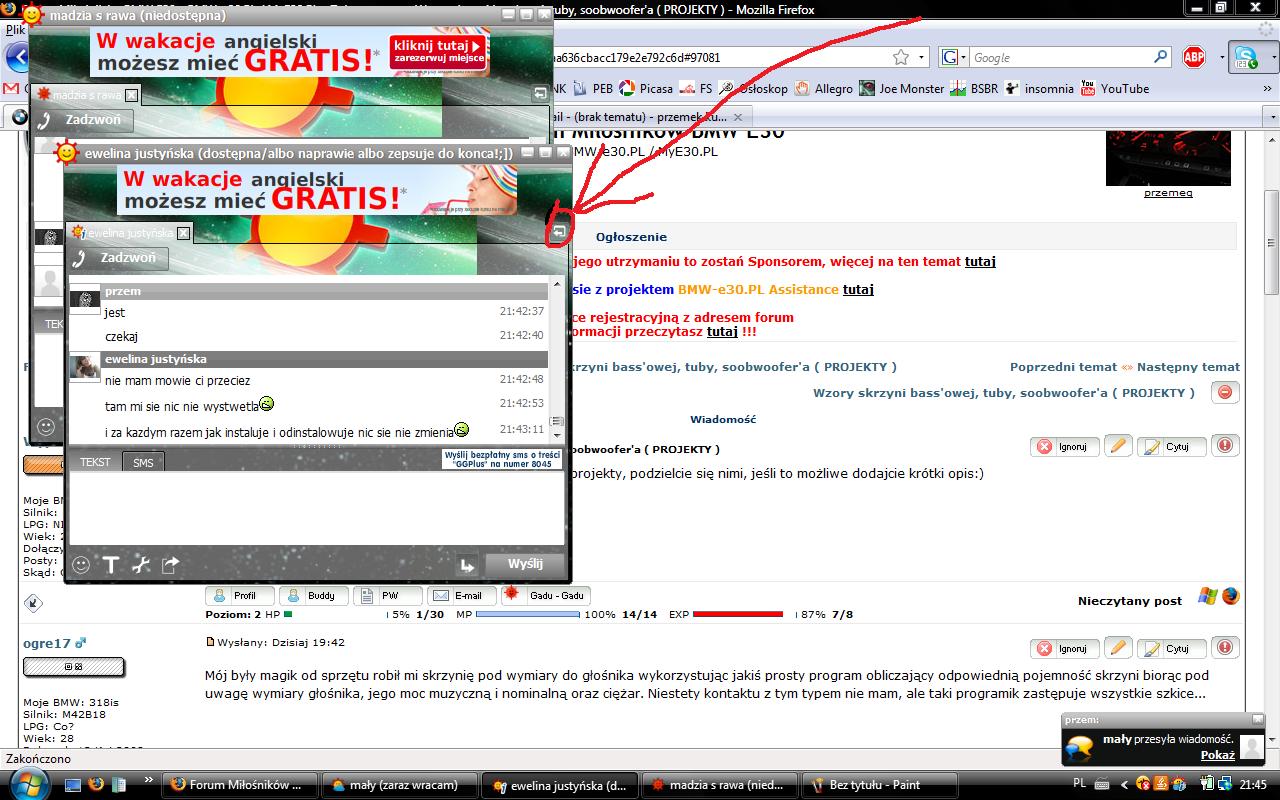Open the Joe Monster bookmark

901,88
